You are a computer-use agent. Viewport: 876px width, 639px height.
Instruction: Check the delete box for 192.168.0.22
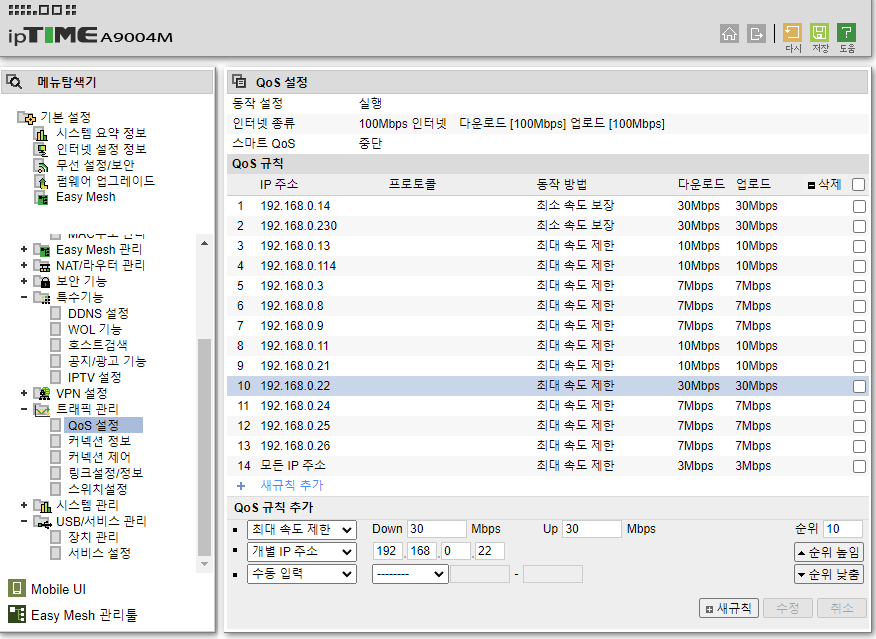(x=859, y=386)
